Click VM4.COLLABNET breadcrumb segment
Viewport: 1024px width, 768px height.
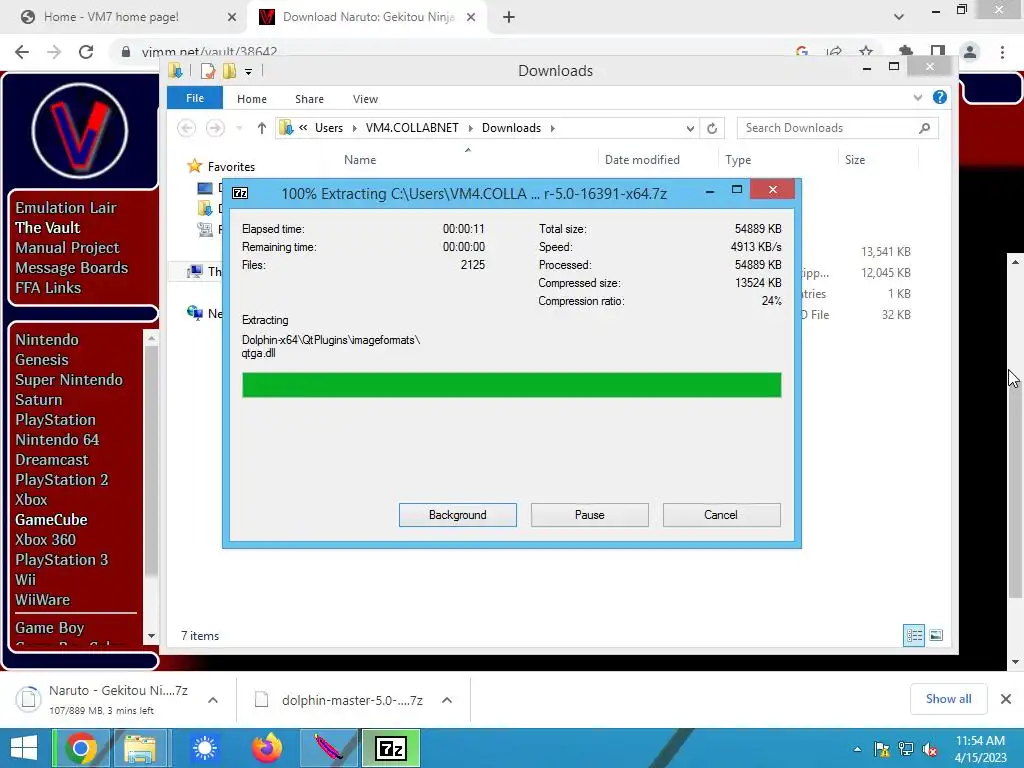coord(412,128)
